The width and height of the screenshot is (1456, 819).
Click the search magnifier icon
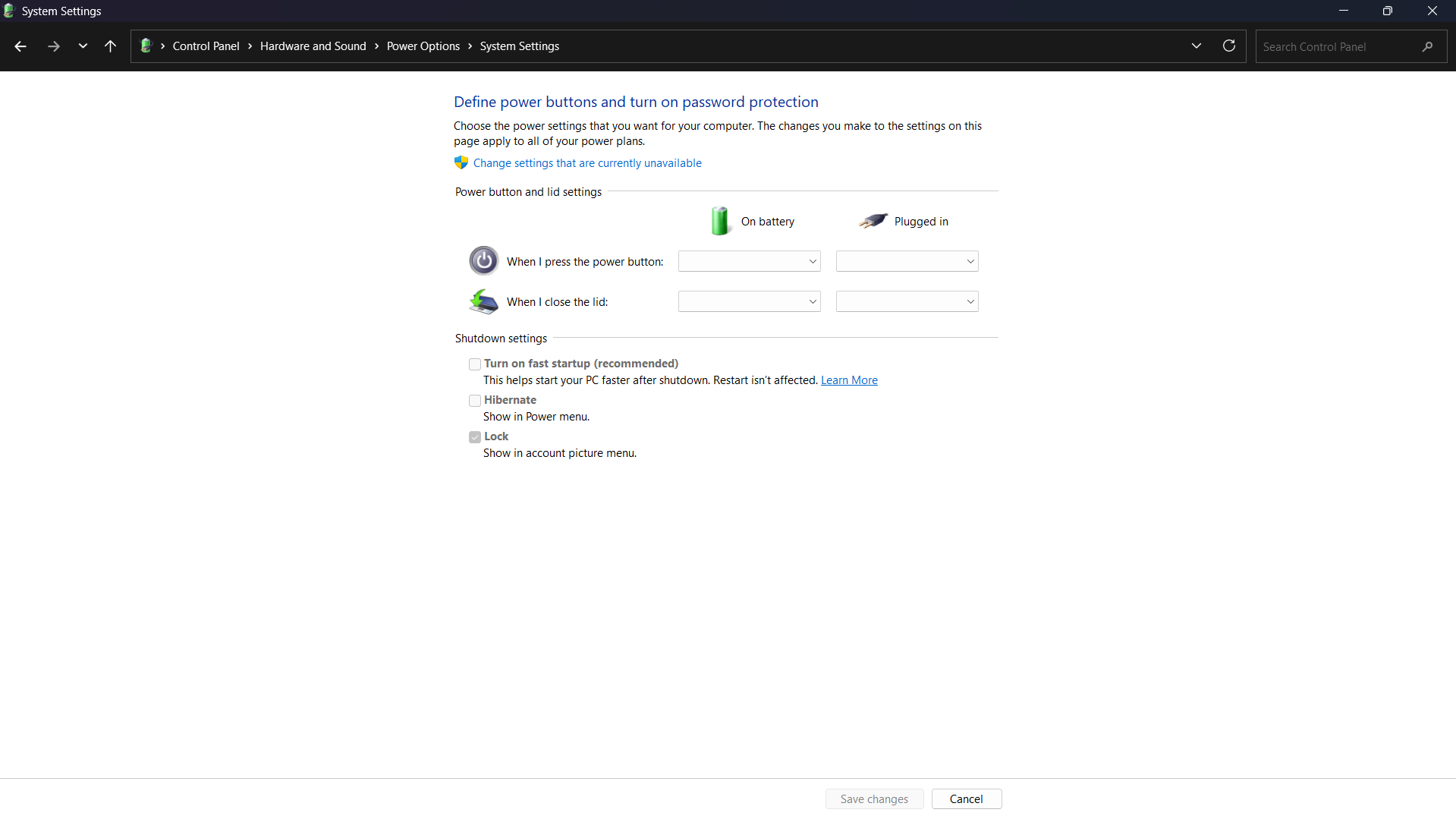1428,46
